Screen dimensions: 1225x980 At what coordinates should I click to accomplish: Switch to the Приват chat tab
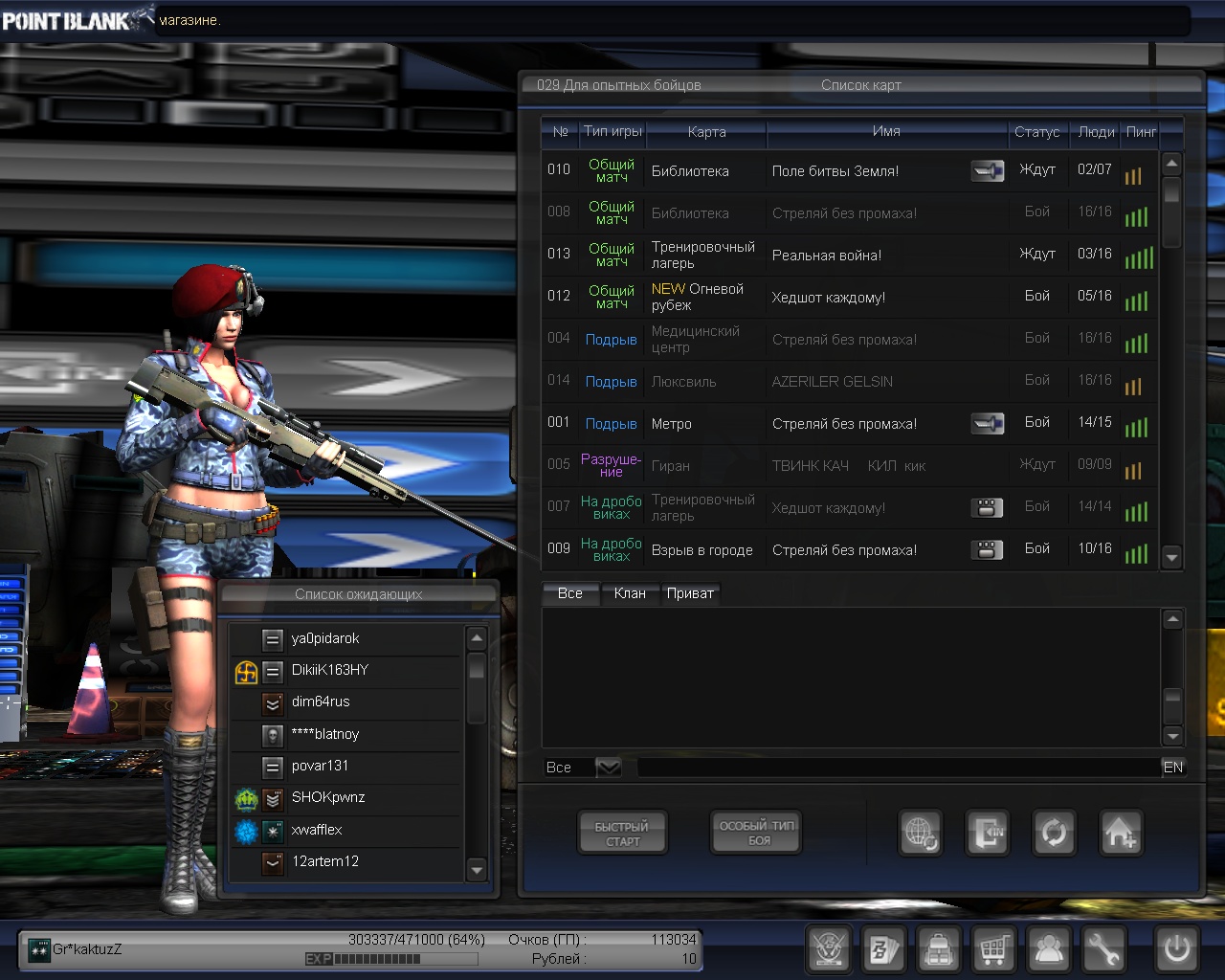(690, 593)
